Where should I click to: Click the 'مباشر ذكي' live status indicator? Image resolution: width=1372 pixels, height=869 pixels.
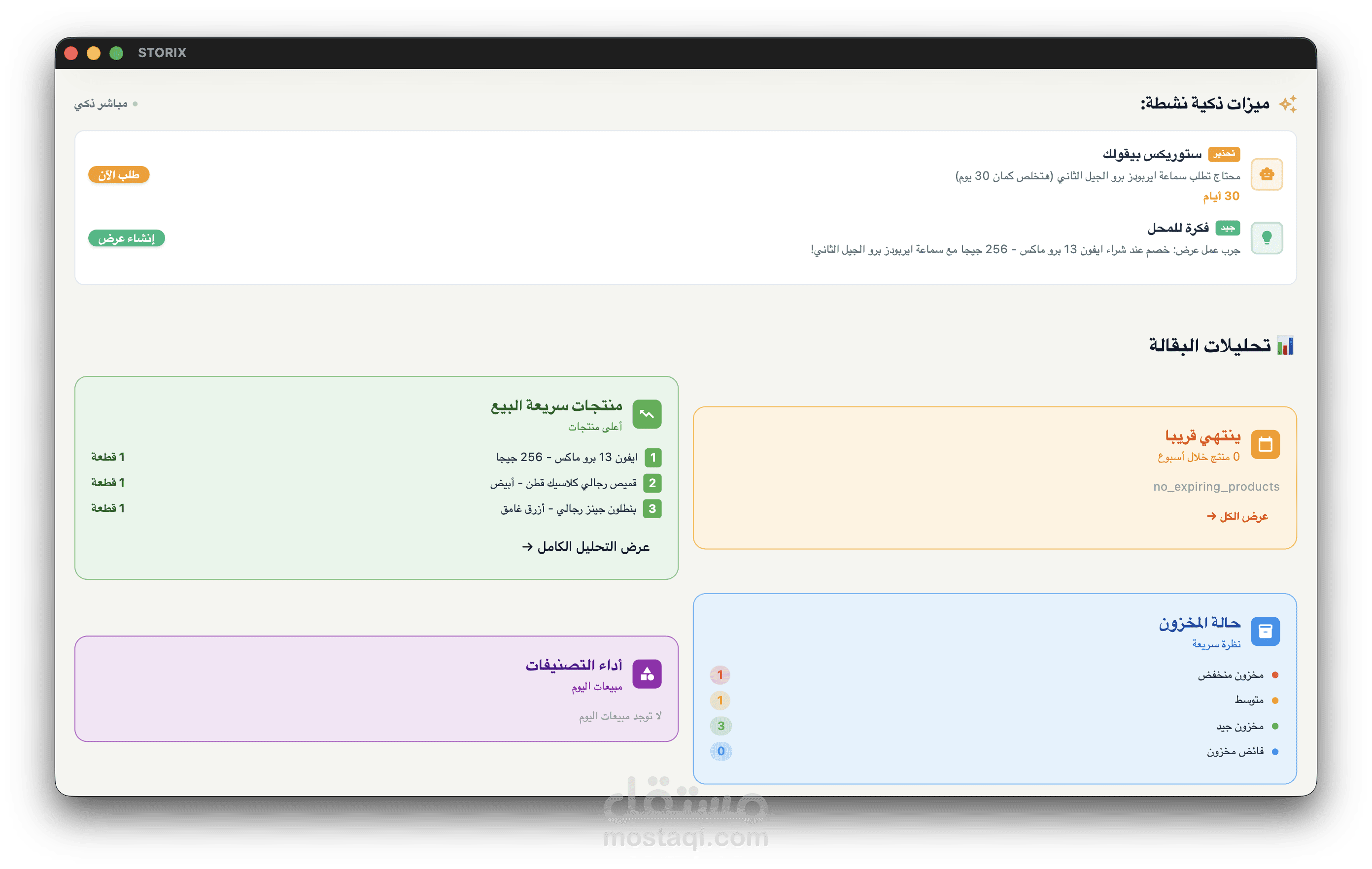[105, 103]
